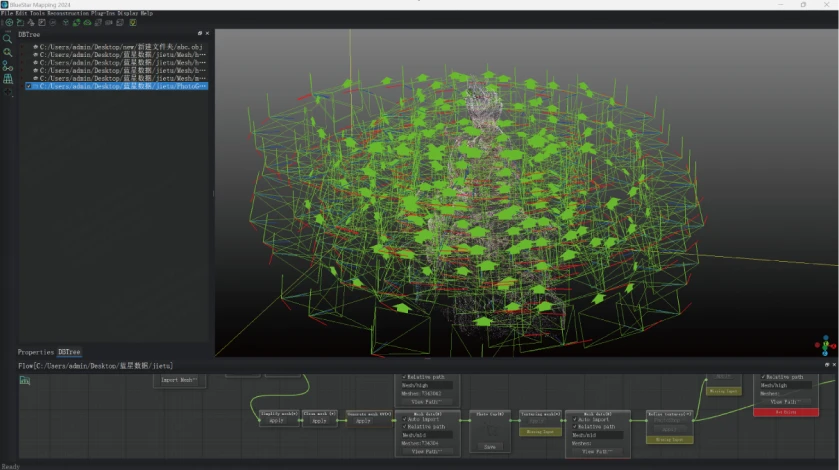Image resolution: width=839 pixels, height=470 pixels.
Task: Toggle checkbox of the highlighted PhotoG tree item
Action: pyautogui.click(x=29, y=87)
